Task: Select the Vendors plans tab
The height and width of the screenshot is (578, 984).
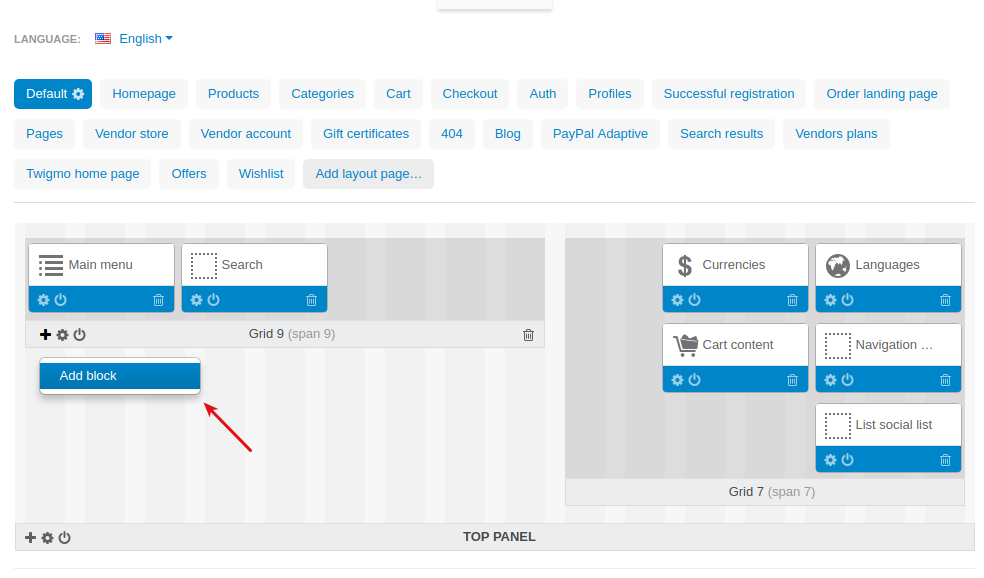Action: [837, 134]
